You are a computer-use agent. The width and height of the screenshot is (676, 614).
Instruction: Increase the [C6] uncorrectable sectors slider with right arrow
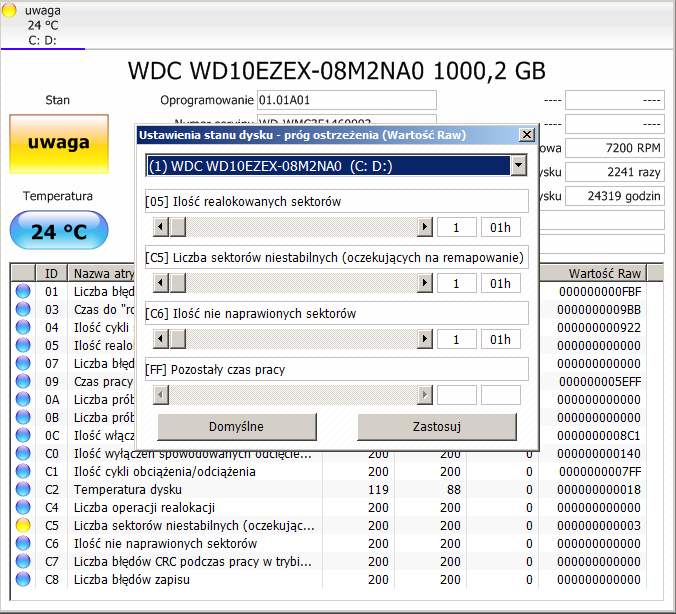point(425,339)
